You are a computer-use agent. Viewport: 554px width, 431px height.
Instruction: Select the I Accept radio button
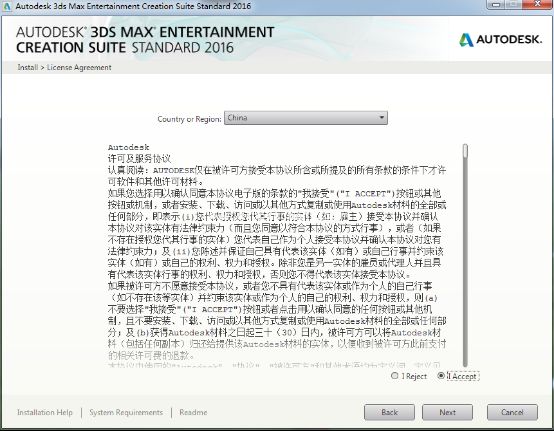(441, 376)
